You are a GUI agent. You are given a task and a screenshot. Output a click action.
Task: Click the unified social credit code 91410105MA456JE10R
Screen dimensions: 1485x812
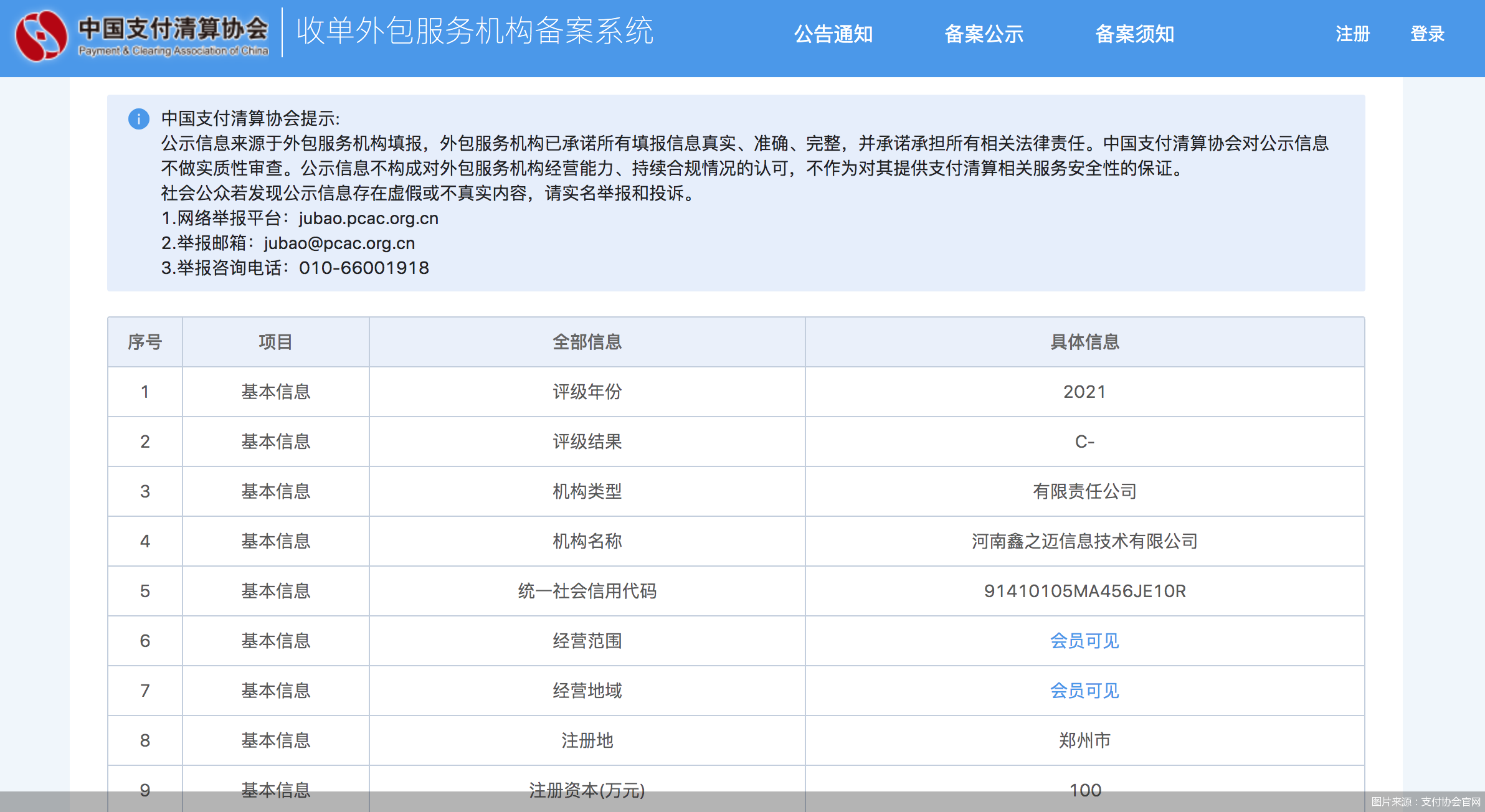pos(1084,591)
